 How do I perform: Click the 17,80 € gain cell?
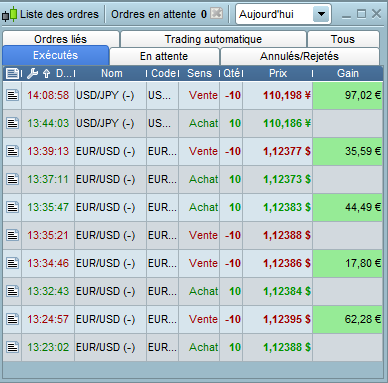pos(347,263)
